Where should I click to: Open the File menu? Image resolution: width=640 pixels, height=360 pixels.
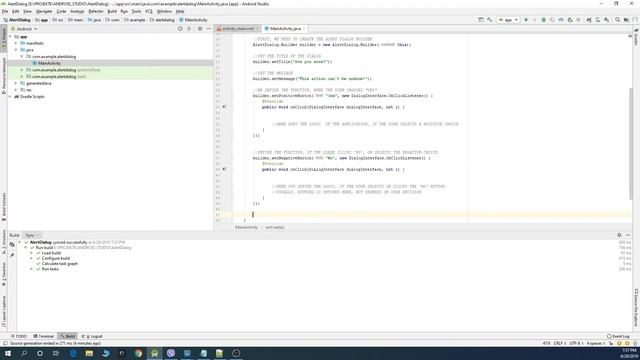click(5, 11)
